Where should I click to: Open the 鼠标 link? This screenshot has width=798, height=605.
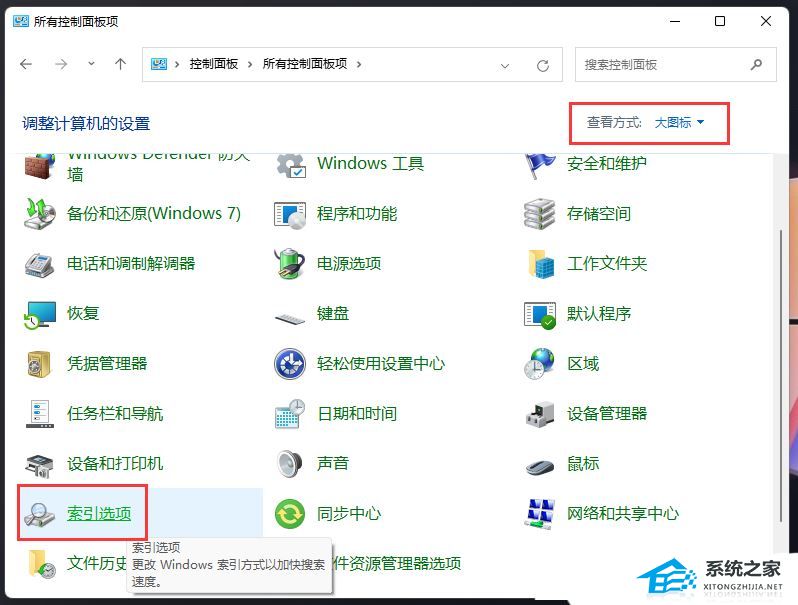click(583, 464)
